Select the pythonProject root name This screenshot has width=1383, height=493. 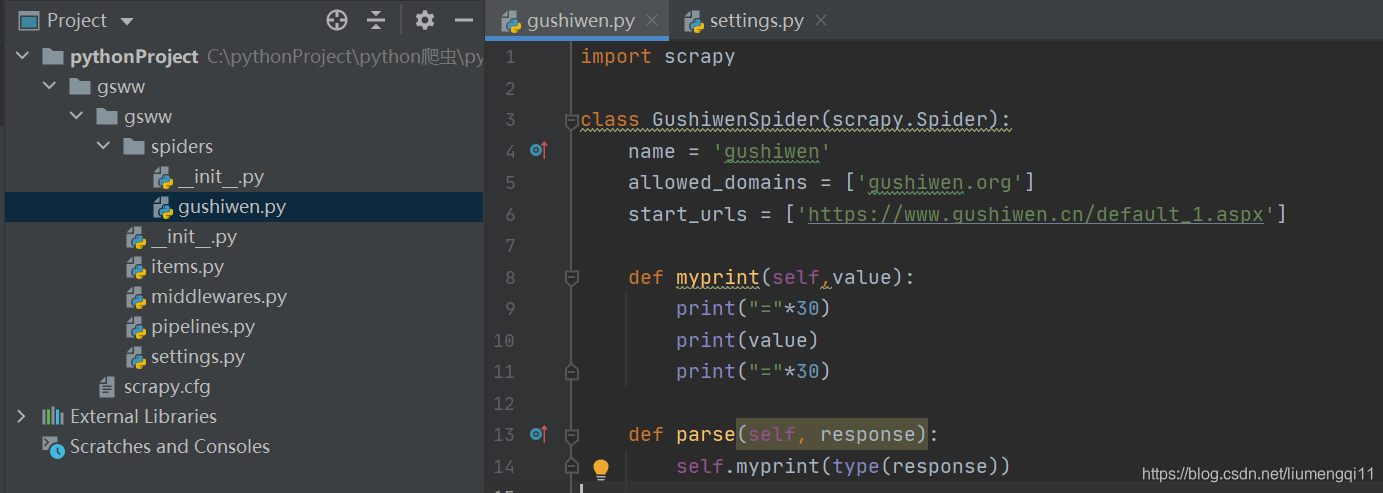coord(134,57)
